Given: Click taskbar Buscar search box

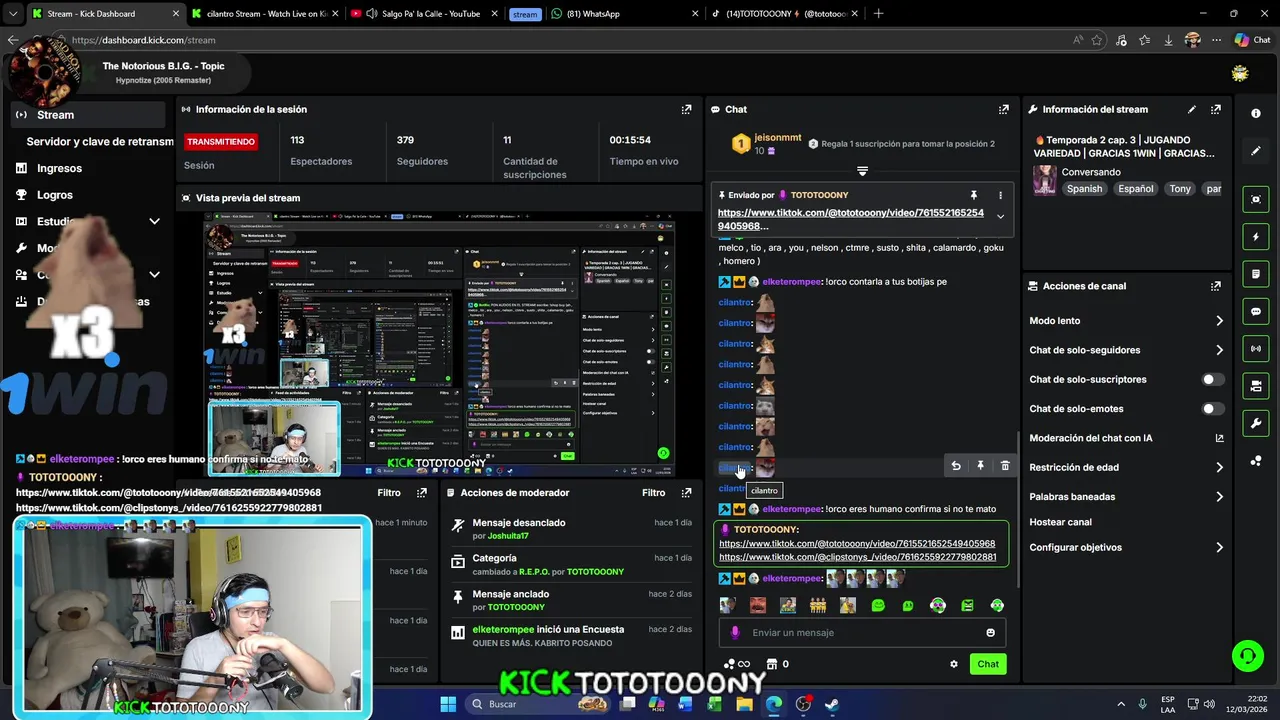Looking at the screenshot, I should [538, 704].
